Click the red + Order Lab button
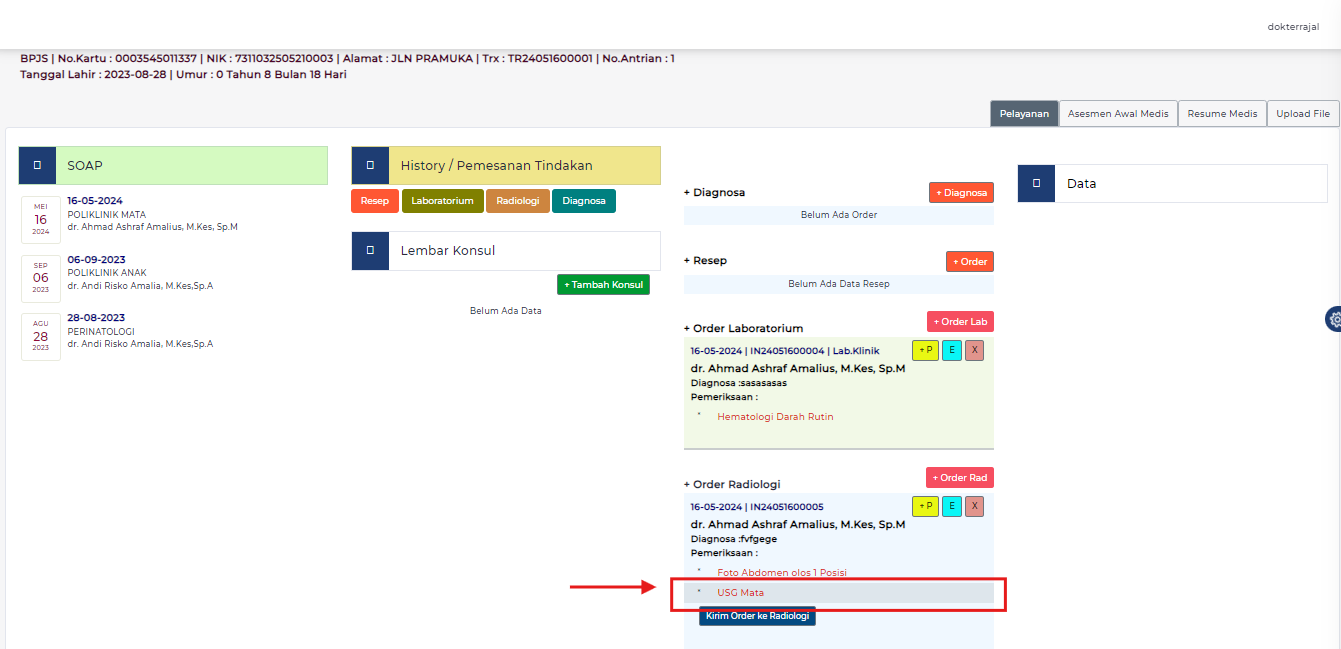The image size is (1341, 649). click(x=960, y=322)
